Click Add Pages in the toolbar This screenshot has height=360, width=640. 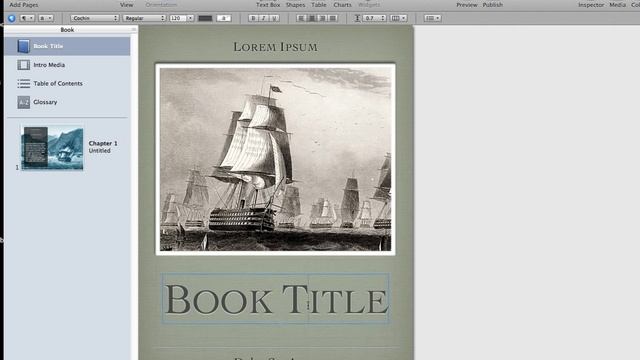(24, 5)
